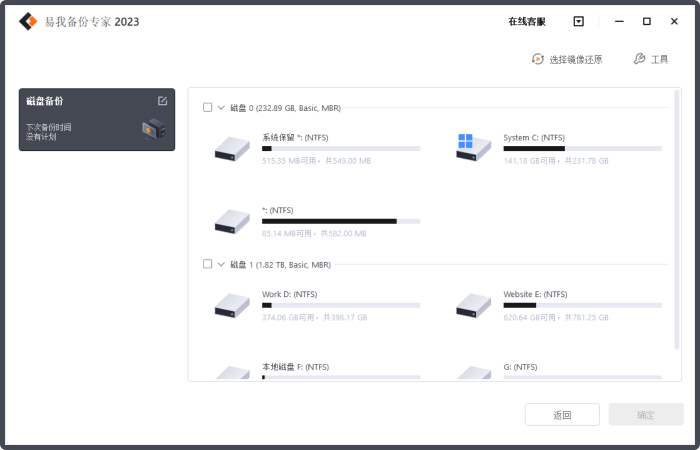The height and width of the screenshot is (450, 700).
Task: Click the disk list vertical scrollbar
Action: click(677, 220)
